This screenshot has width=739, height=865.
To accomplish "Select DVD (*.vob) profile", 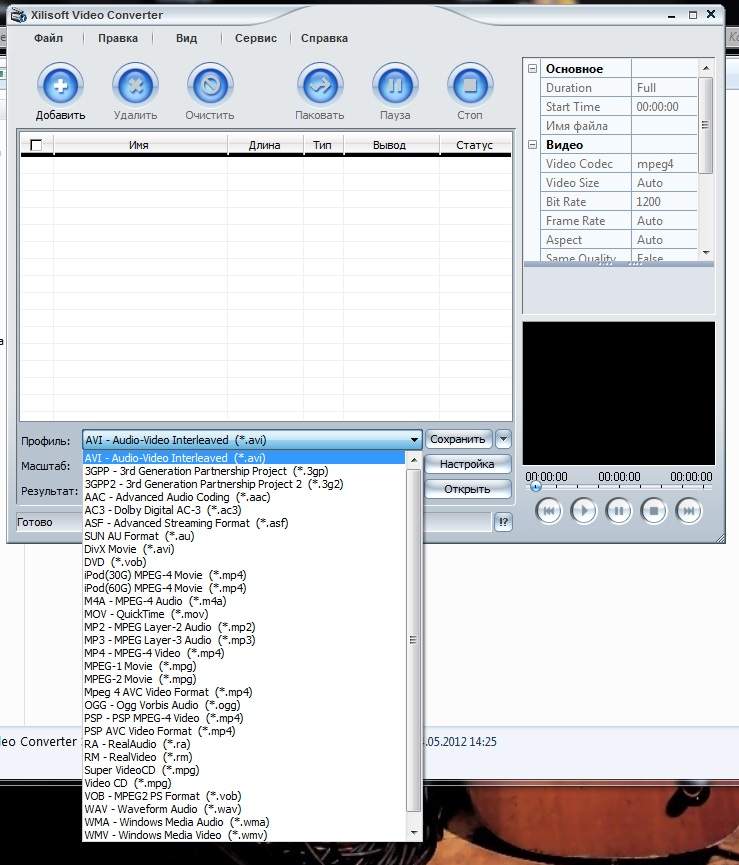I will pyautogui.click(x=243, y=562).
